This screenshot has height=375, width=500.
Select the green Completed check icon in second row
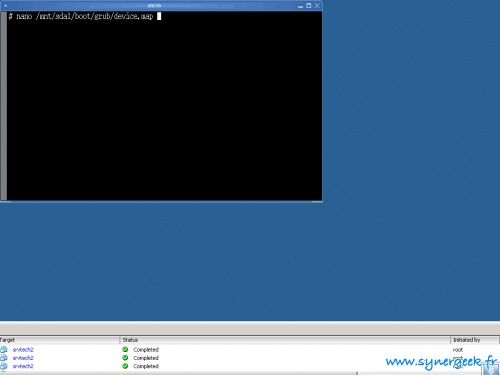coord(125,358)
